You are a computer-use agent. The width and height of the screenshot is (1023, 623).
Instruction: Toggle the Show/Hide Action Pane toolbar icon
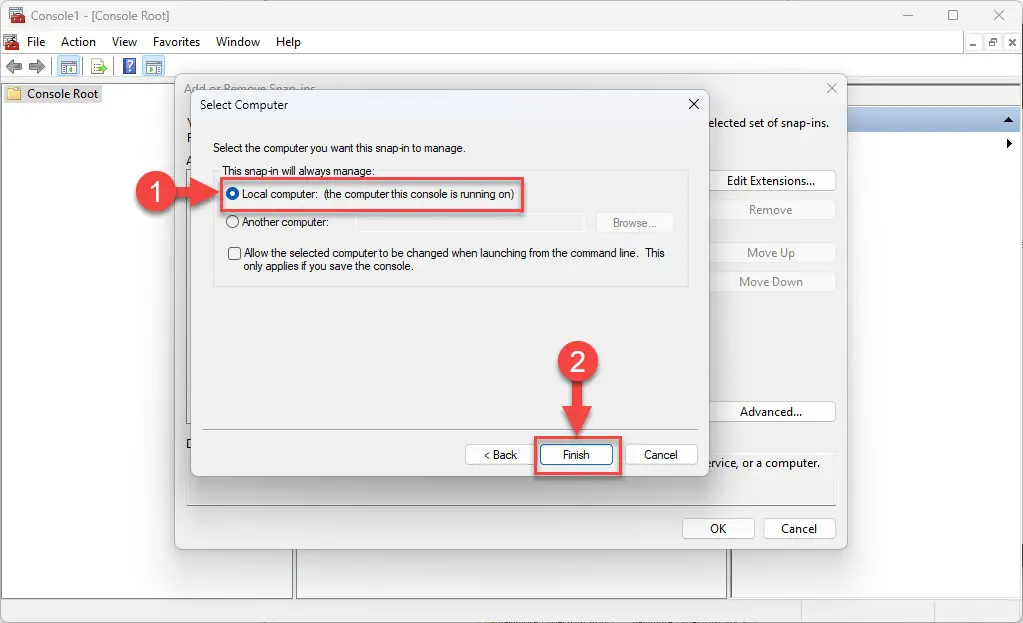click(153, 67)
